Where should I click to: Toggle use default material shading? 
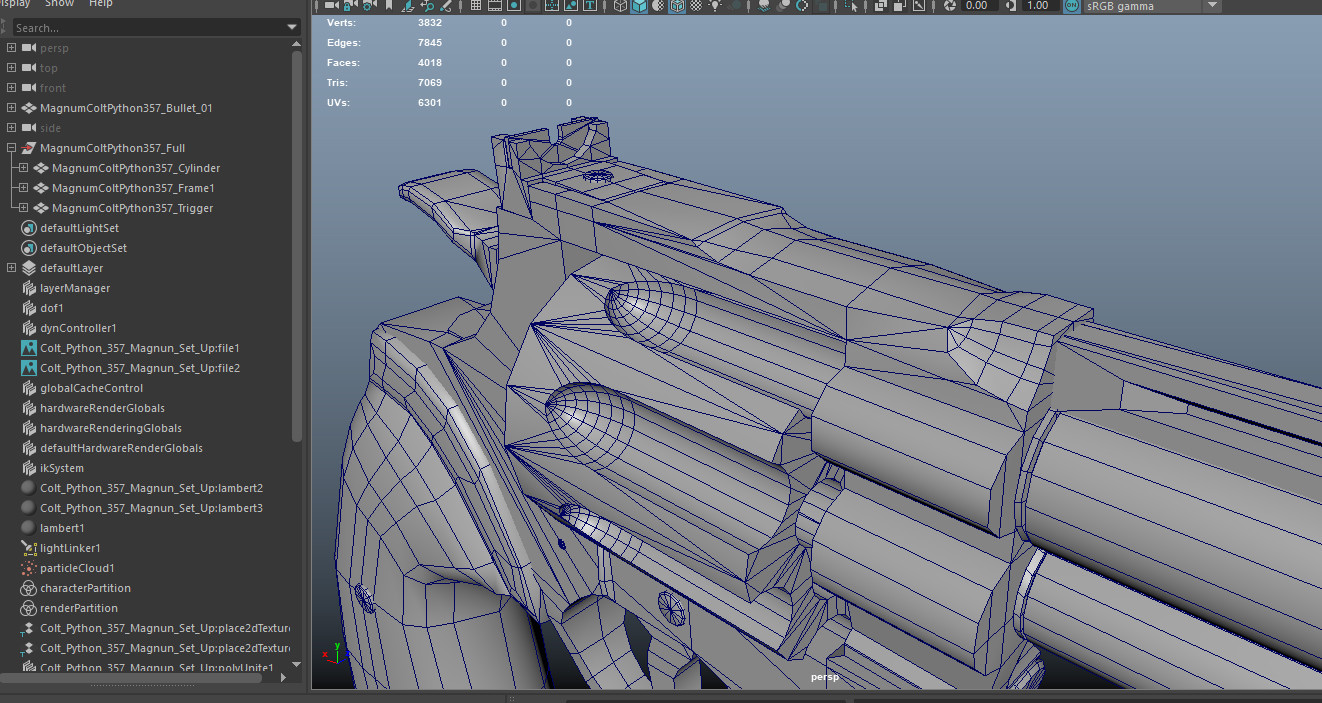(656, 6)
